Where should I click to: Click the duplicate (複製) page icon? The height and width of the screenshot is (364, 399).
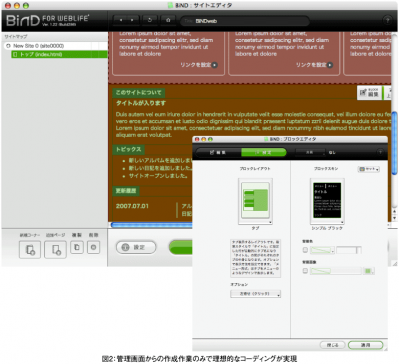coord(77,247)
